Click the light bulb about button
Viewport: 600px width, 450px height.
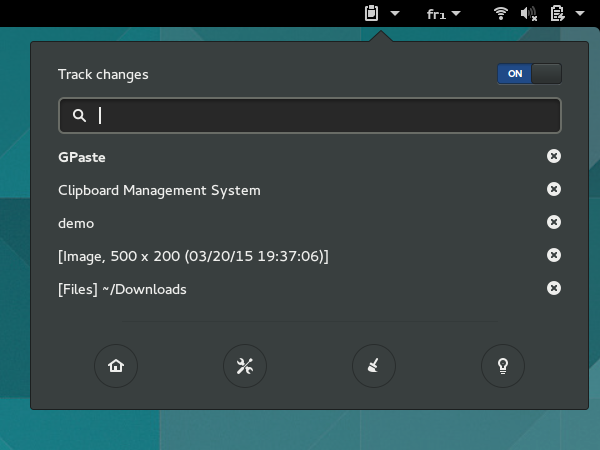(x=503, y=366)
